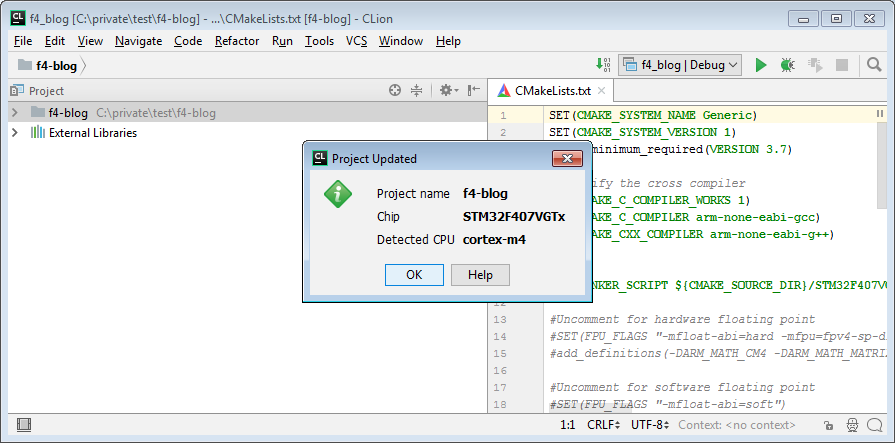Click the Uncomment for software floating point comment

[683, 387]
